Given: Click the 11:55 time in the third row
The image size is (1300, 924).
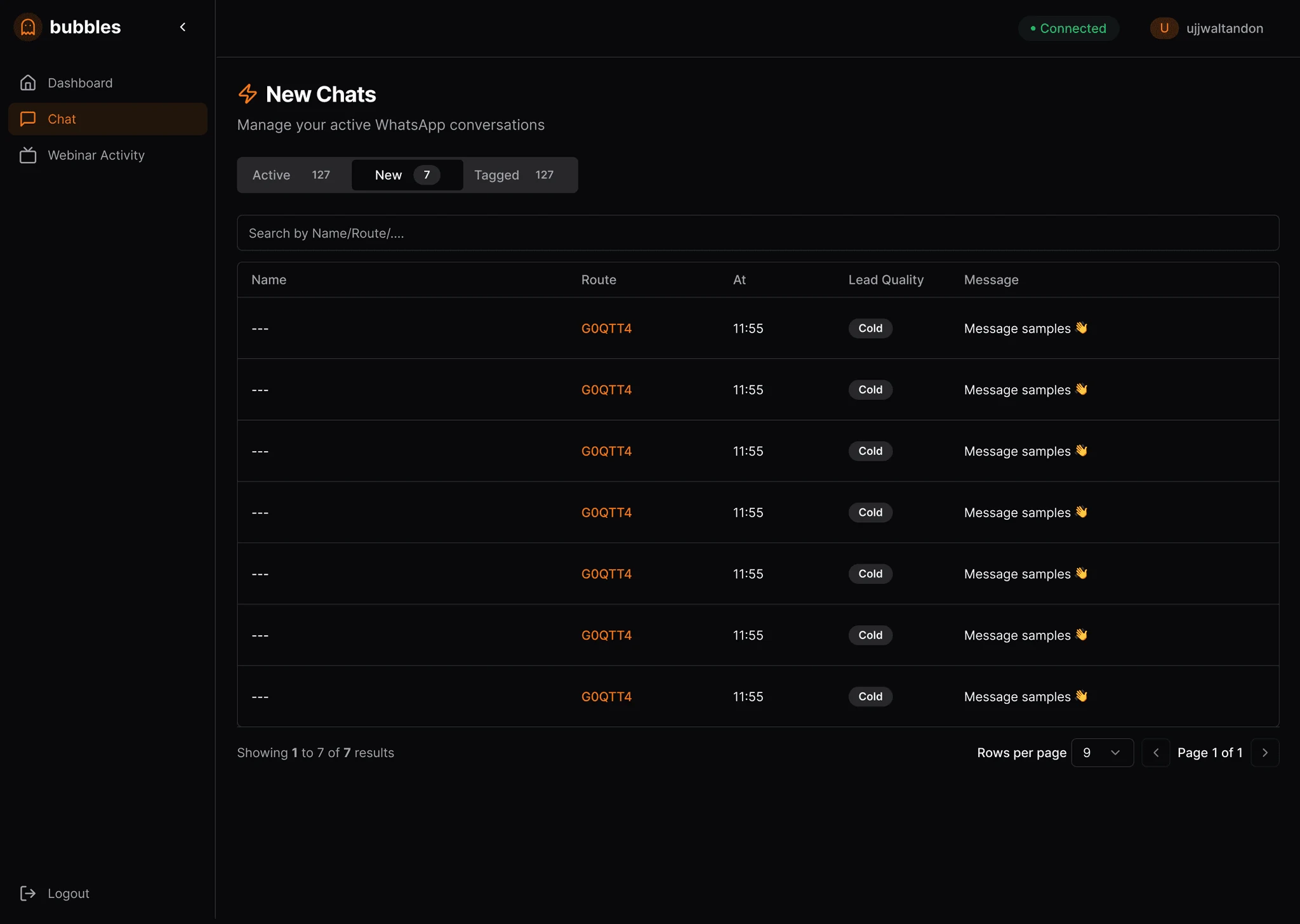Looking at the screenshot, I should (x=748, y=451).
